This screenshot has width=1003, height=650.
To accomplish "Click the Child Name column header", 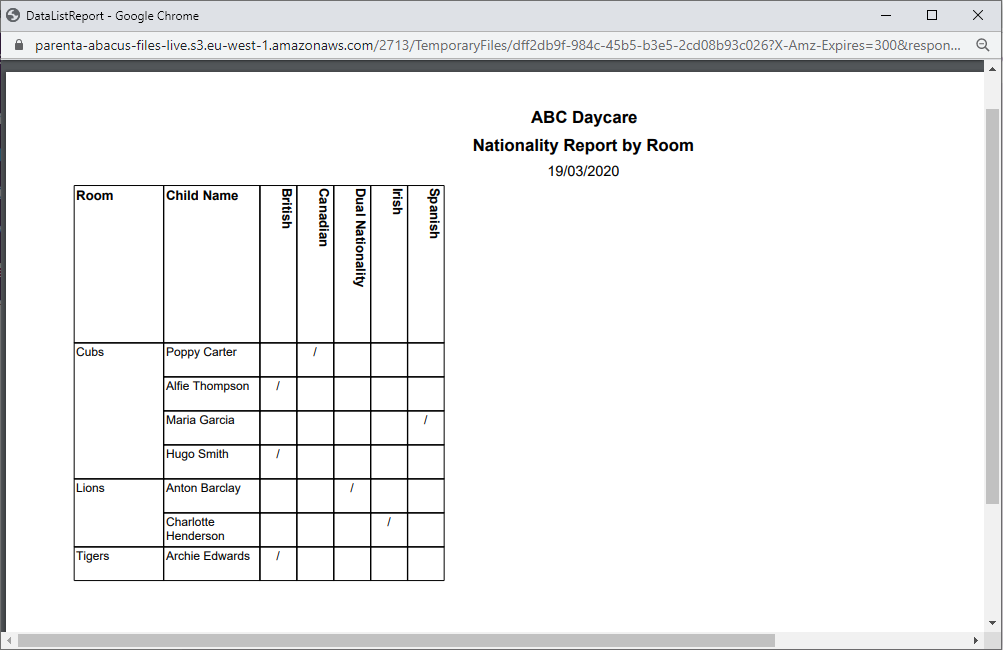I will [x=212, y=264].
